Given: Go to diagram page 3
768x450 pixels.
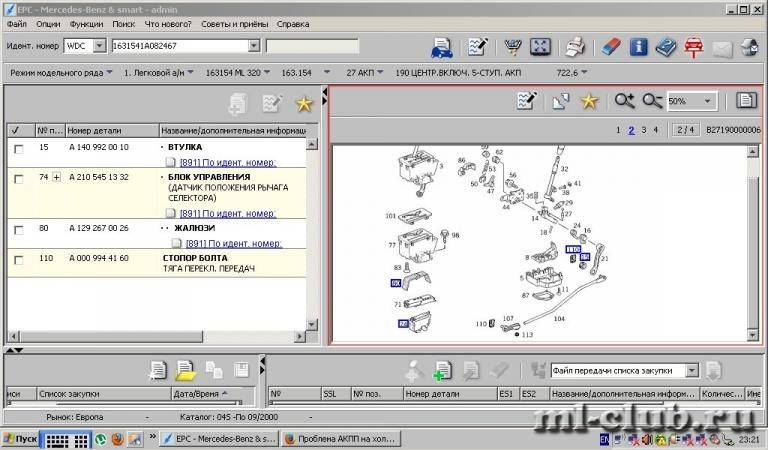Looking at the screenshot, I should (x=644, y=130).
